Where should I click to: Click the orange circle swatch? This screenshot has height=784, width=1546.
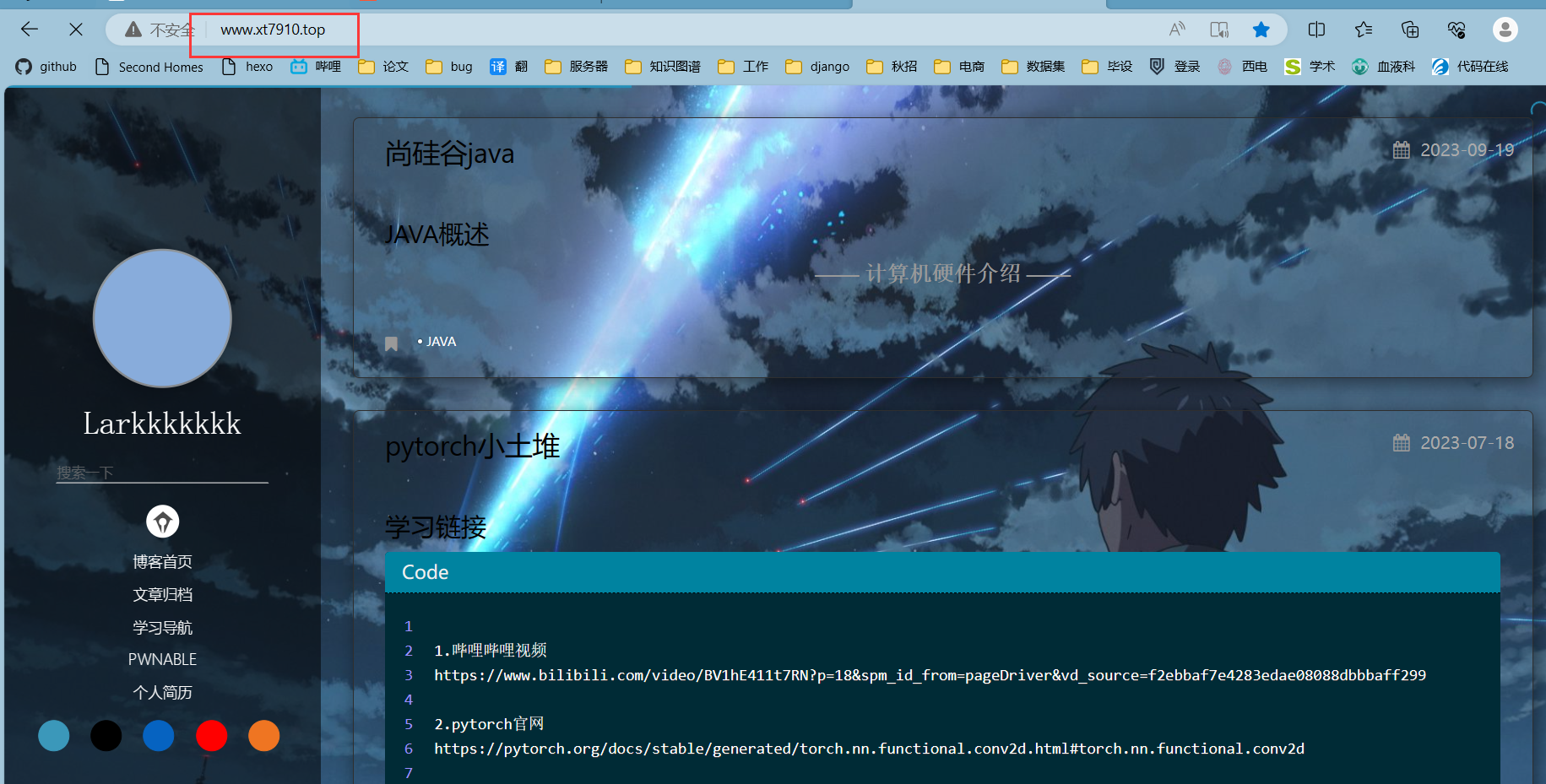click(x=264, y=736)
